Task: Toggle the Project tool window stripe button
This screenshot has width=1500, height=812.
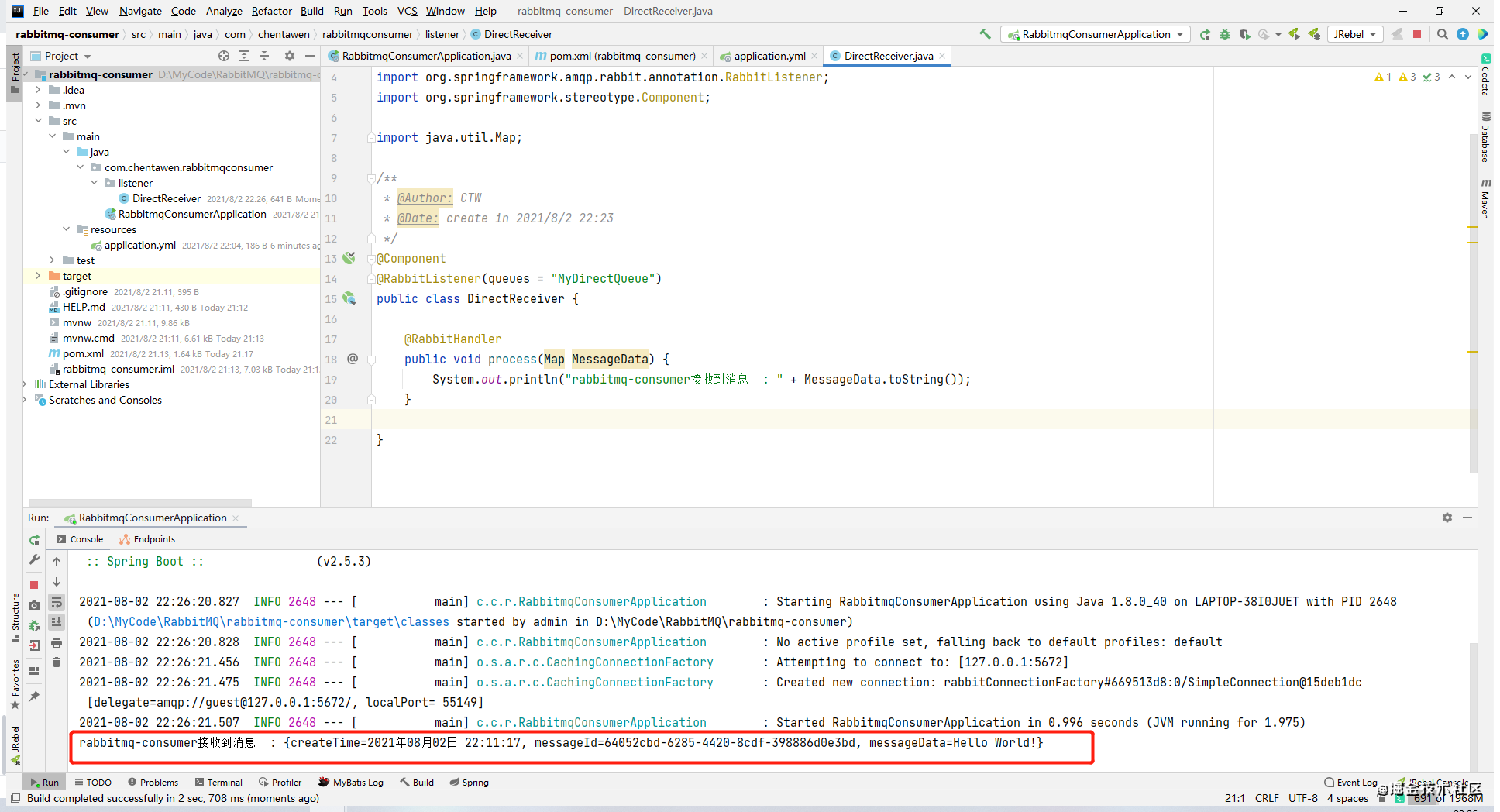Action: tap(15, 74)
